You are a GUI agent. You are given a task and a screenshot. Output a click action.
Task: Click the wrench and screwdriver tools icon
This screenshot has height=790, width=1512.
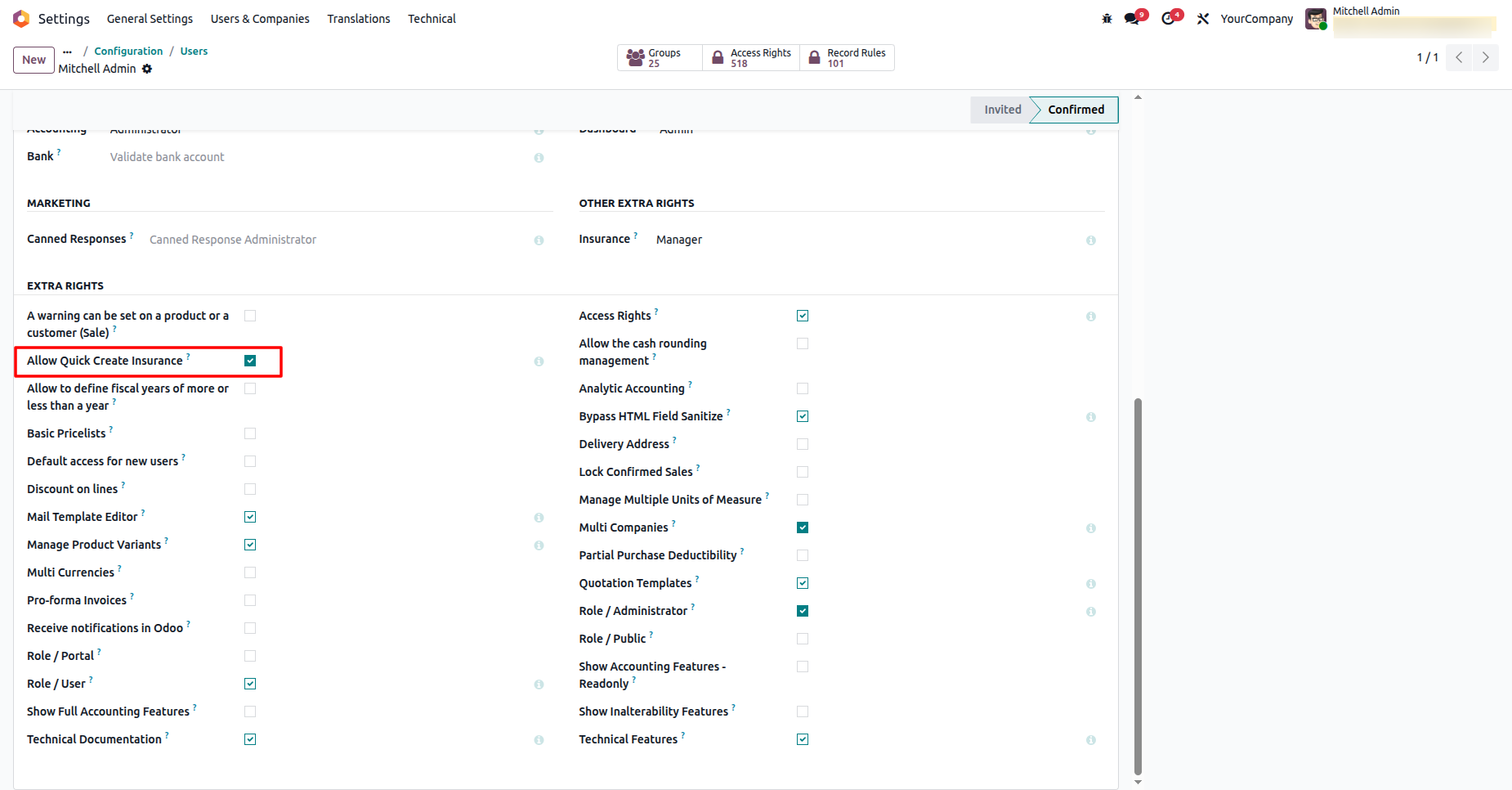(x=1203, y=19)
